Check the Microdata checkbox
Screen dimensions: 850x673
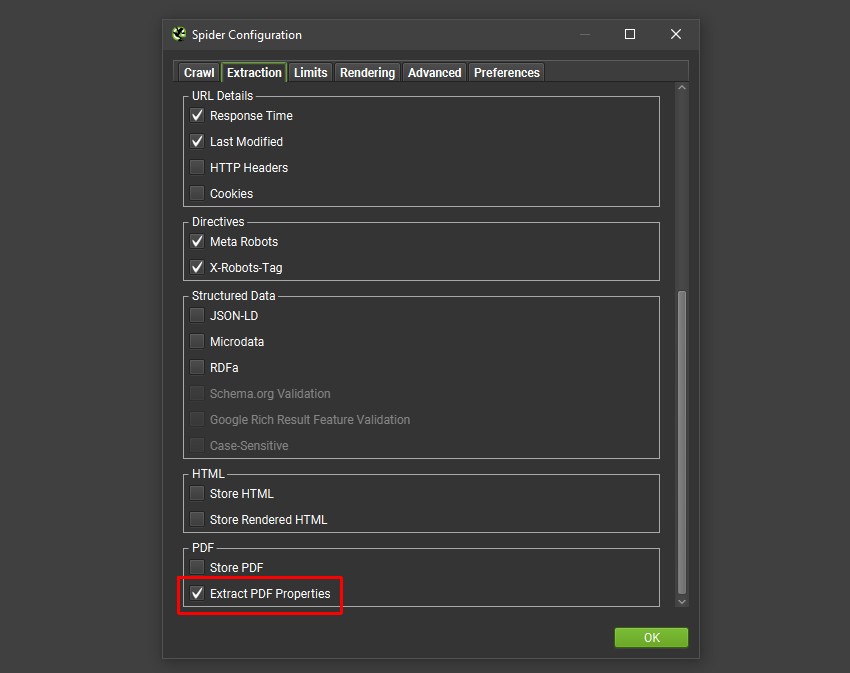(197, 341)
